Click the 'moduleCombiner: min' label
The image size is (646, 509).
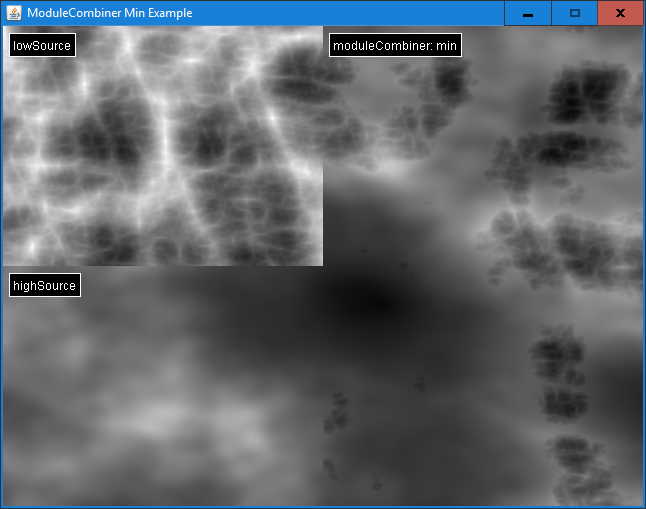(x=395, y=46)
